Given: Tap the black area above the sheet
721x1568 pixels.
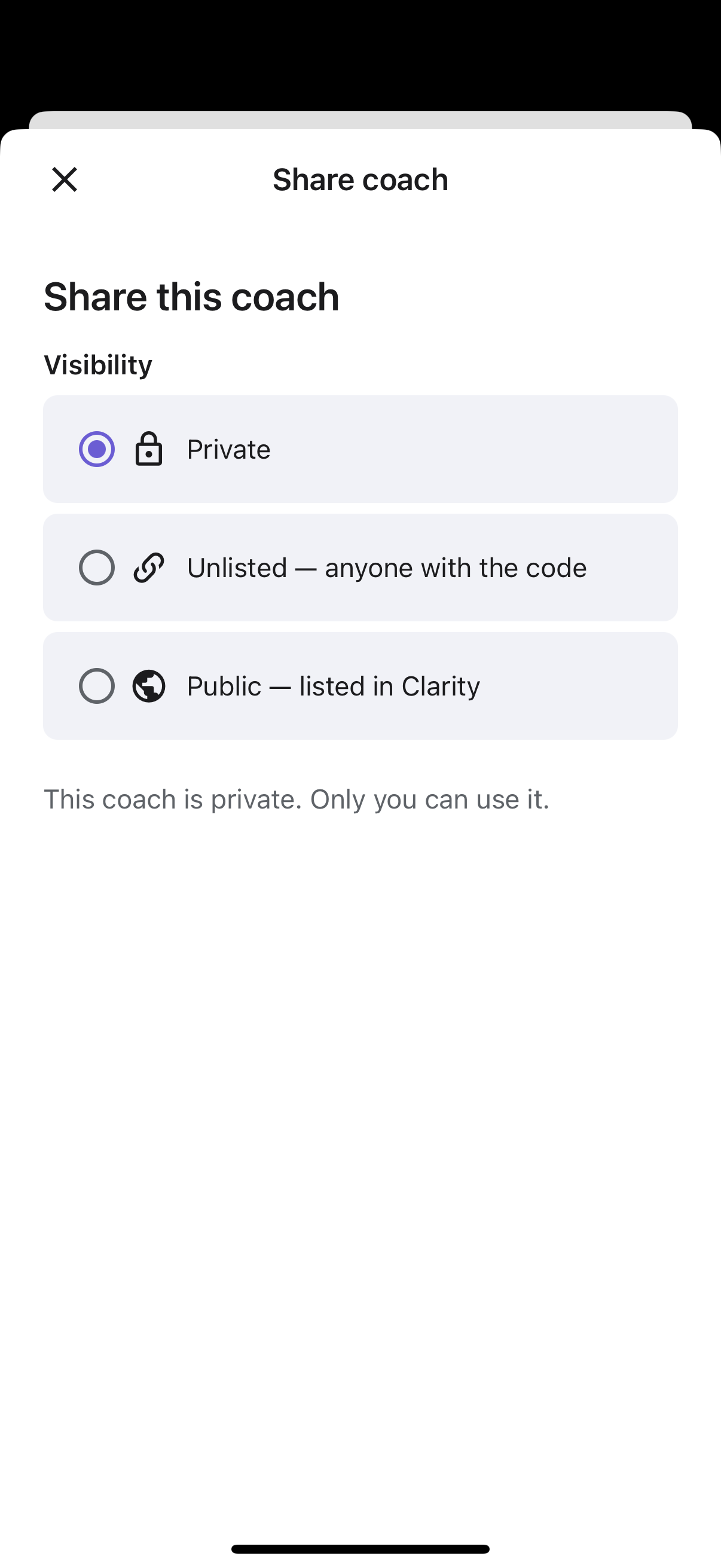Looking at the screenshot, I should [360, 55].
